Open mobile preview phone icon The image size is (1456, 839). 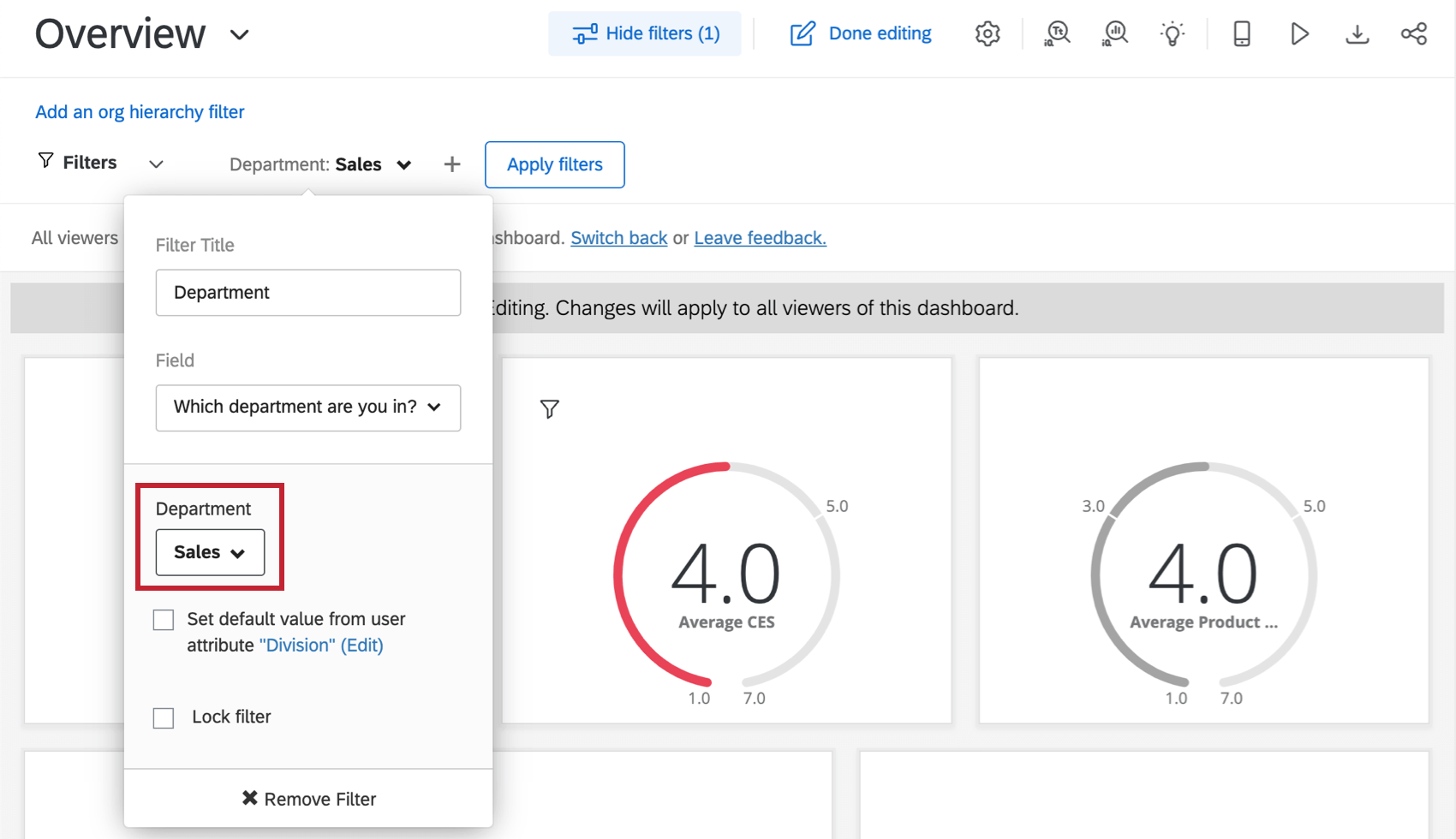click(1241, 33)
